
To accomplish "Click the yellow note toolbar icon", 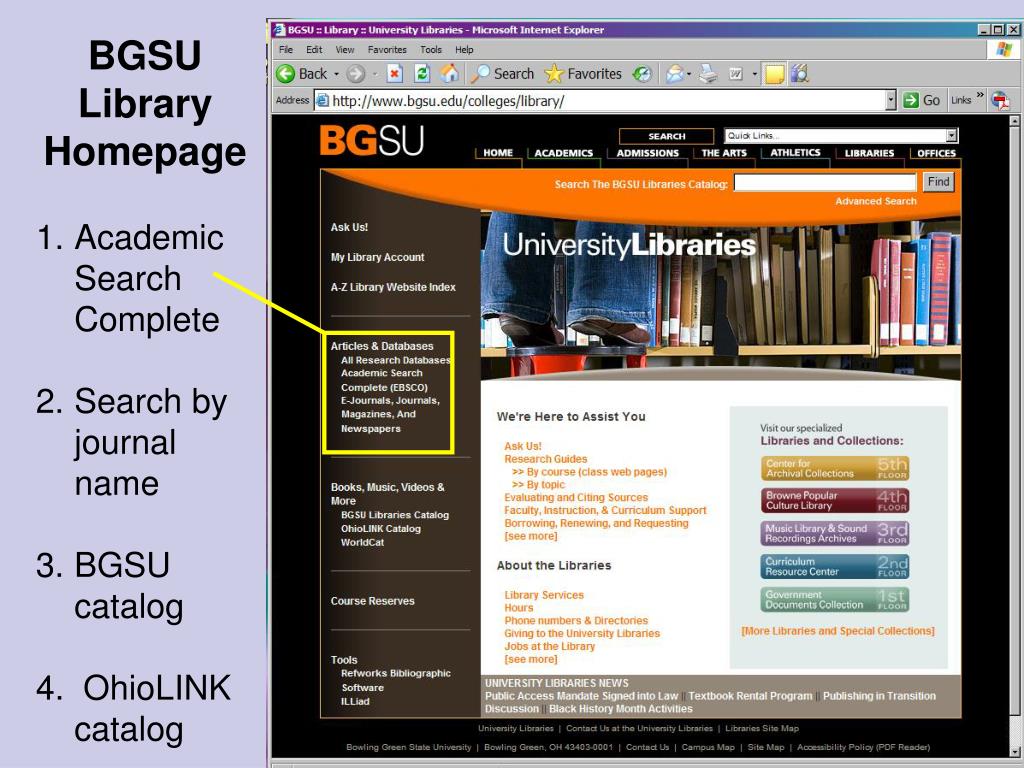I will click(775, 74).
